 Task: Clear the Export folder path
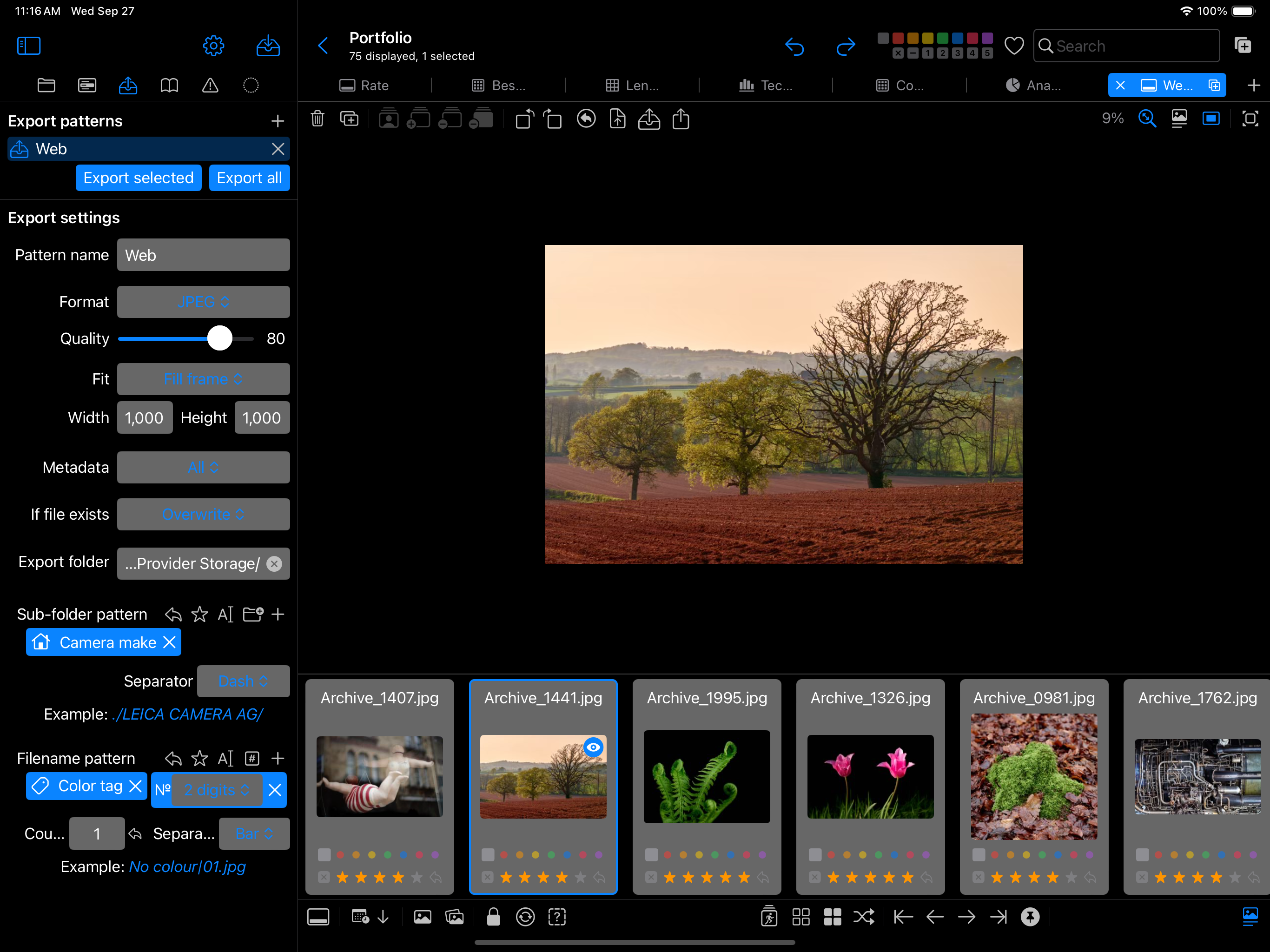coord(274,564)
